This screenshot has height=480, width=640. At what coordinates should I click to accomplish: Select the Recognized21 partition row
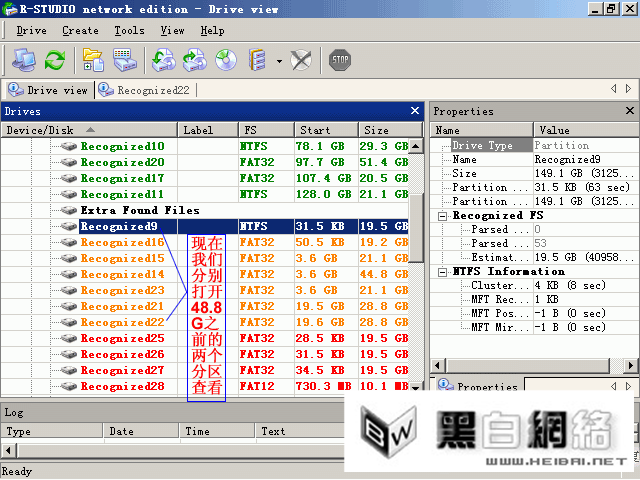[x=122, y=307]
